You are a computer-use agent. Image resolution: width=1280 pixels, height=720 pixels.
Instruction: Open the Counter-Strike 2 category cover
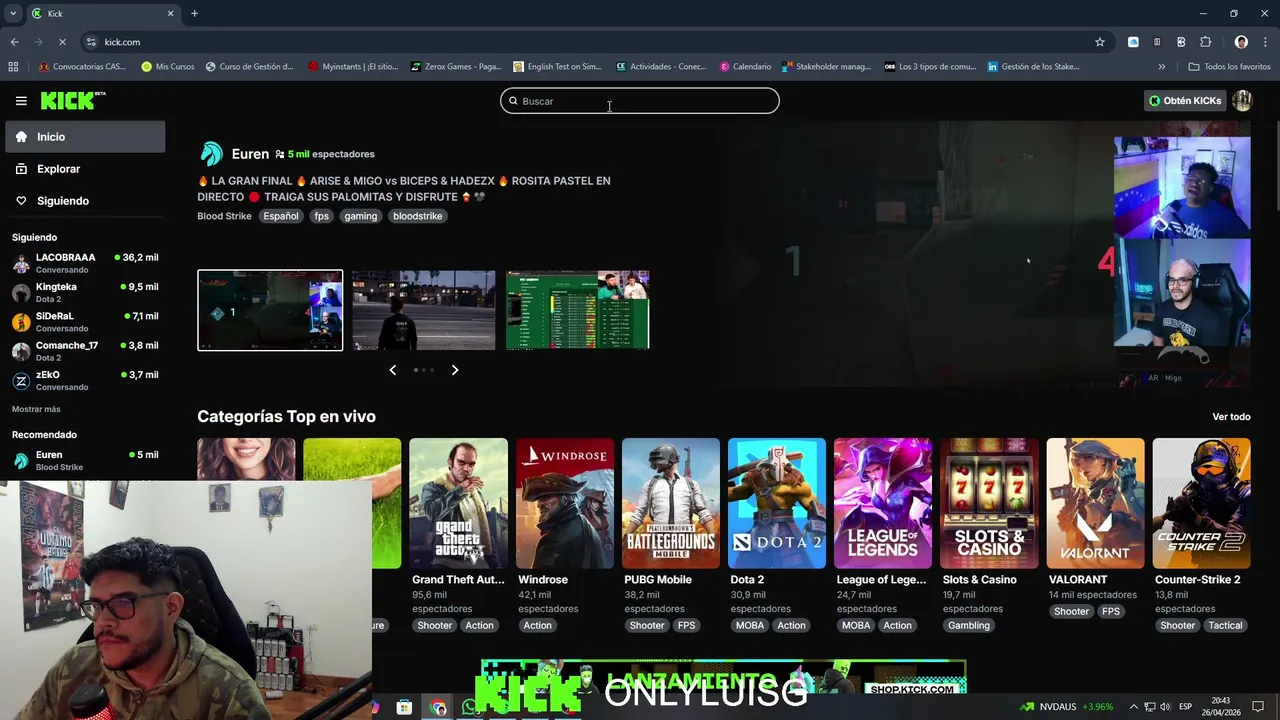tap(1201, 503)
